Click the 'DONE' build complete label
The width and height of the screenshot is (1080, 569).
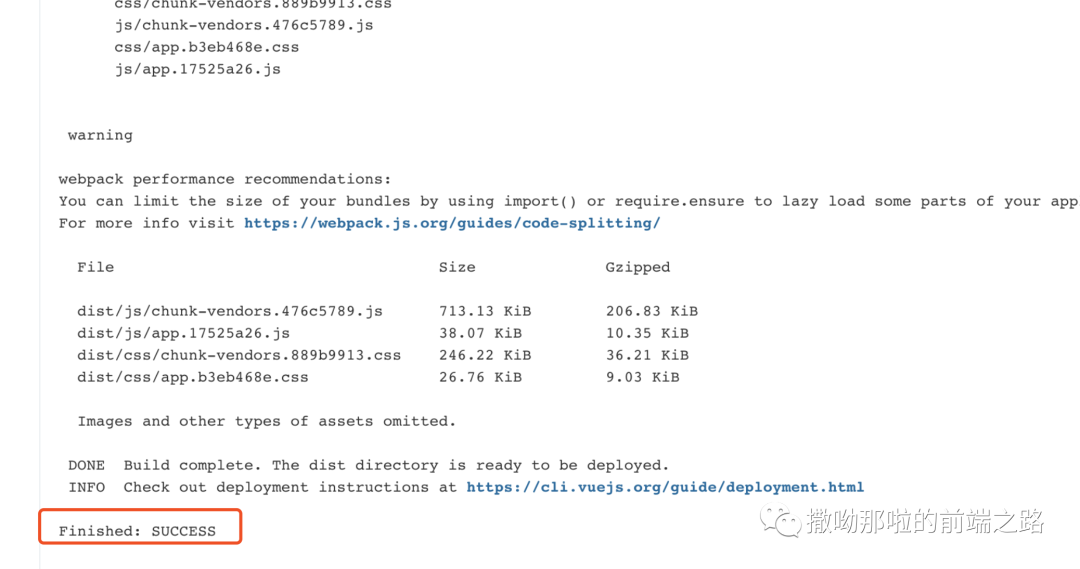[x=86, y=465]
